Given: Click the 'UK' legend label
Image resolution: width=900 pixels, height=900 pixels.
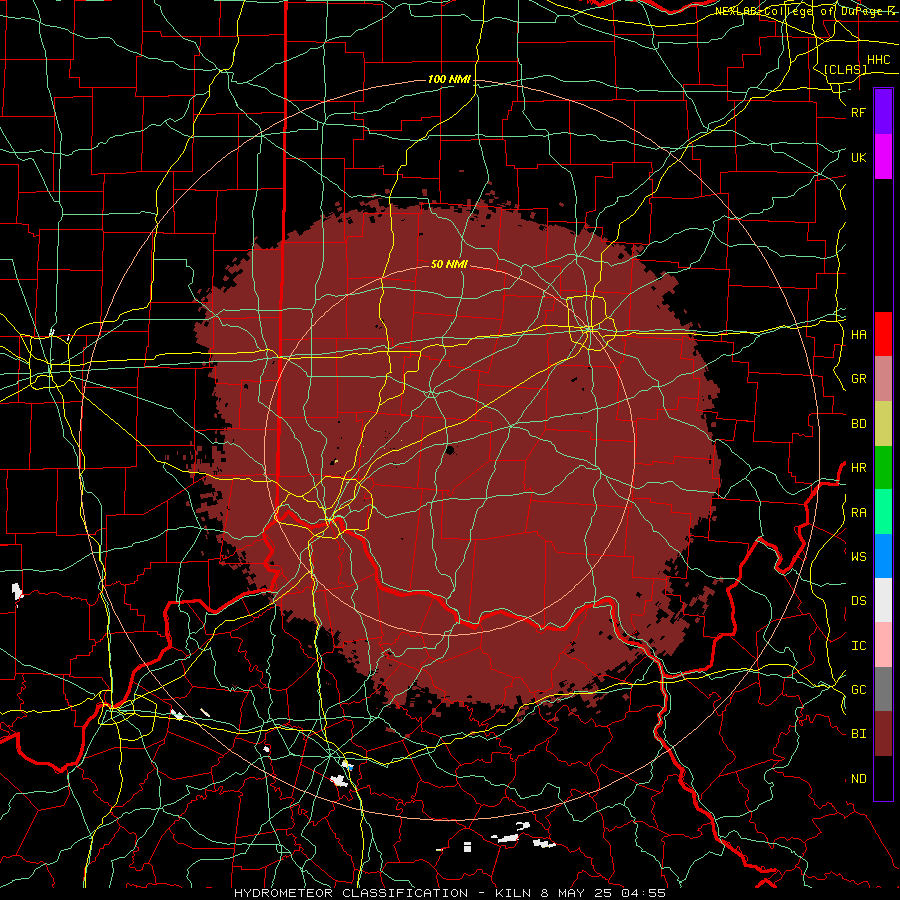Looking at the screenshot, I should [858, 157].
